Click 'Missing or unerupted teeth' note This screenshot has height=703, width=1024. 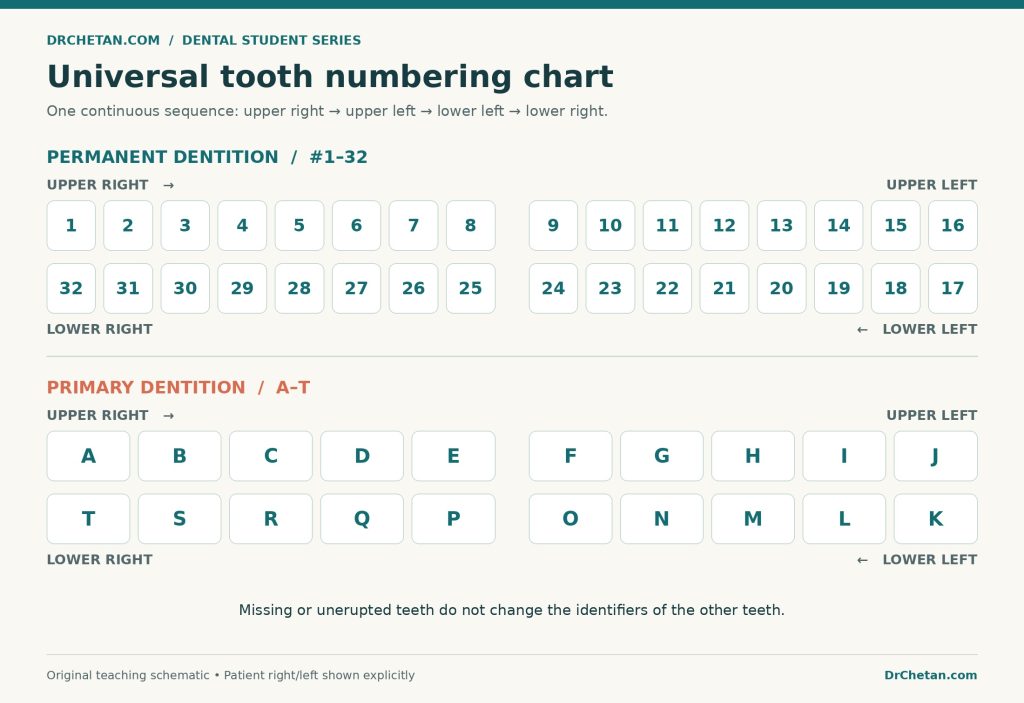coord(512,610)
